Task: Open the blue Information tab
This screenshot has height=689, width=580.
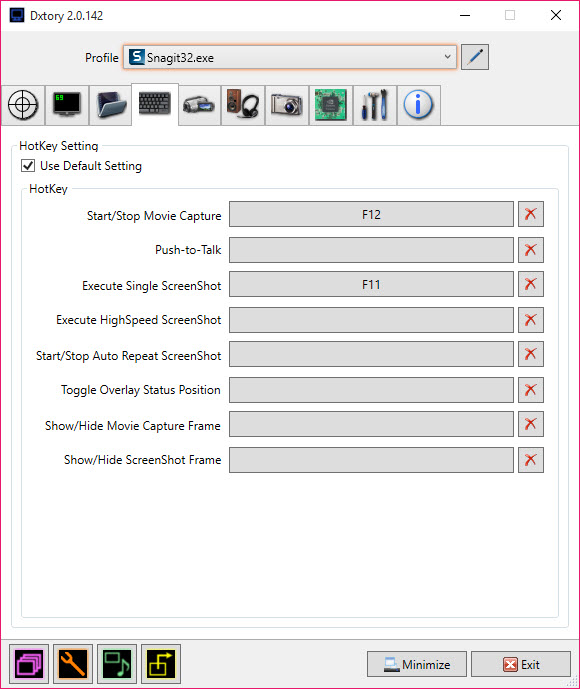Action: tap(418, 105)
